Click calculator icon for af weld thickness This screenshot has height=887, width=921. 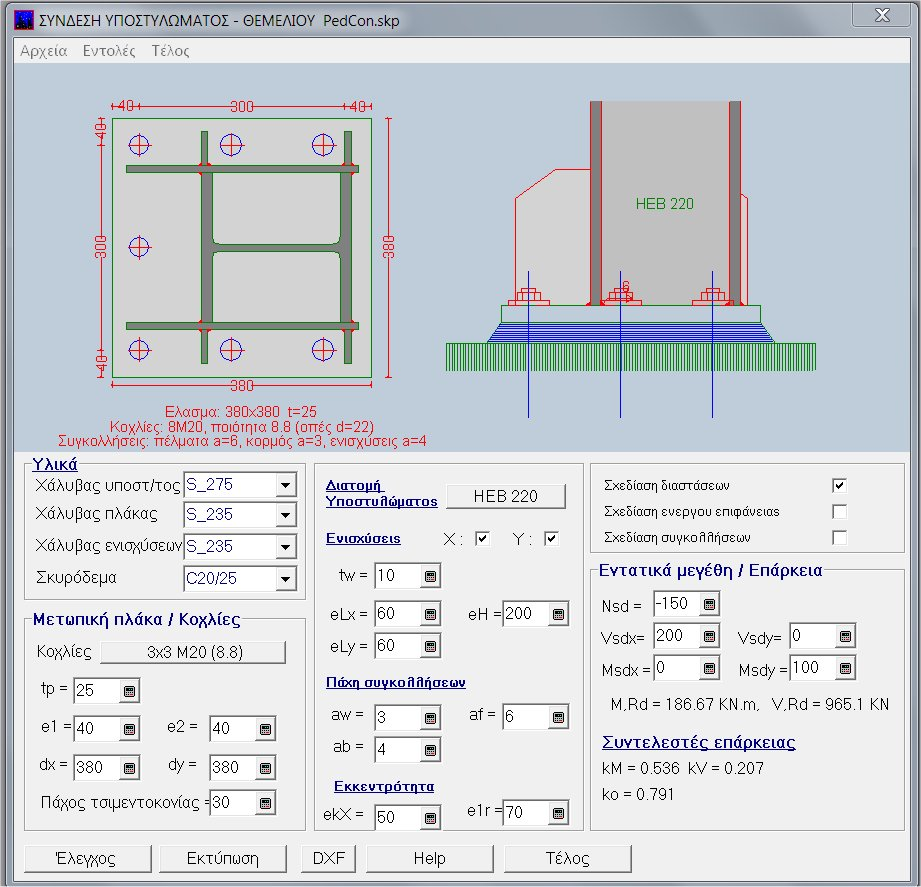[558, 716]
